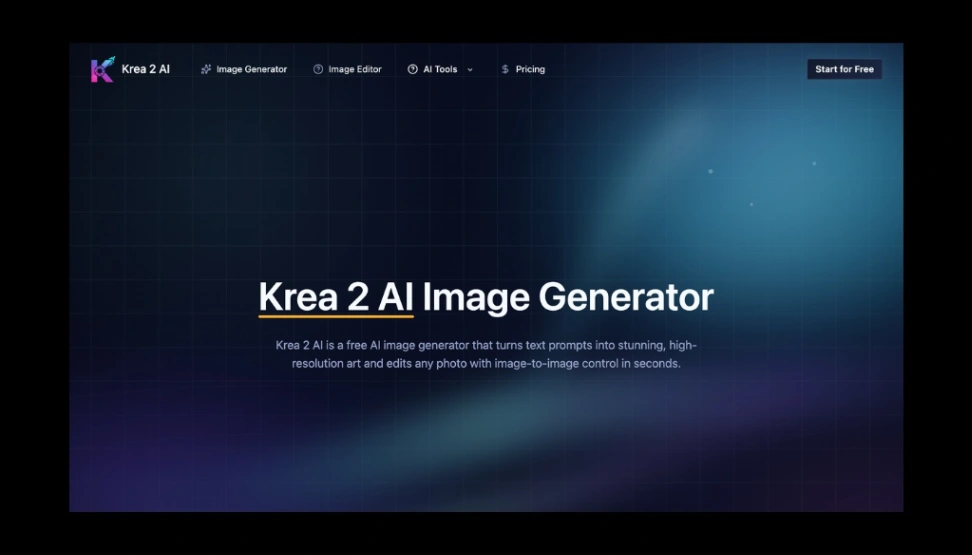
Task: Click the Krea 2 AI logo icon
Action: click(103, 69)
